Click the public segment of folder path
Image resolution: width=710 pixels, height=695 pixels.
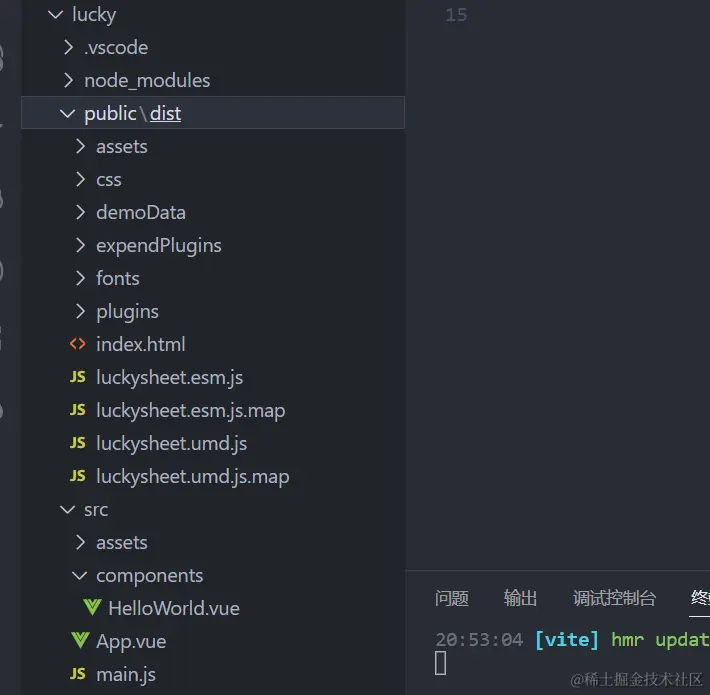point(110,114)
